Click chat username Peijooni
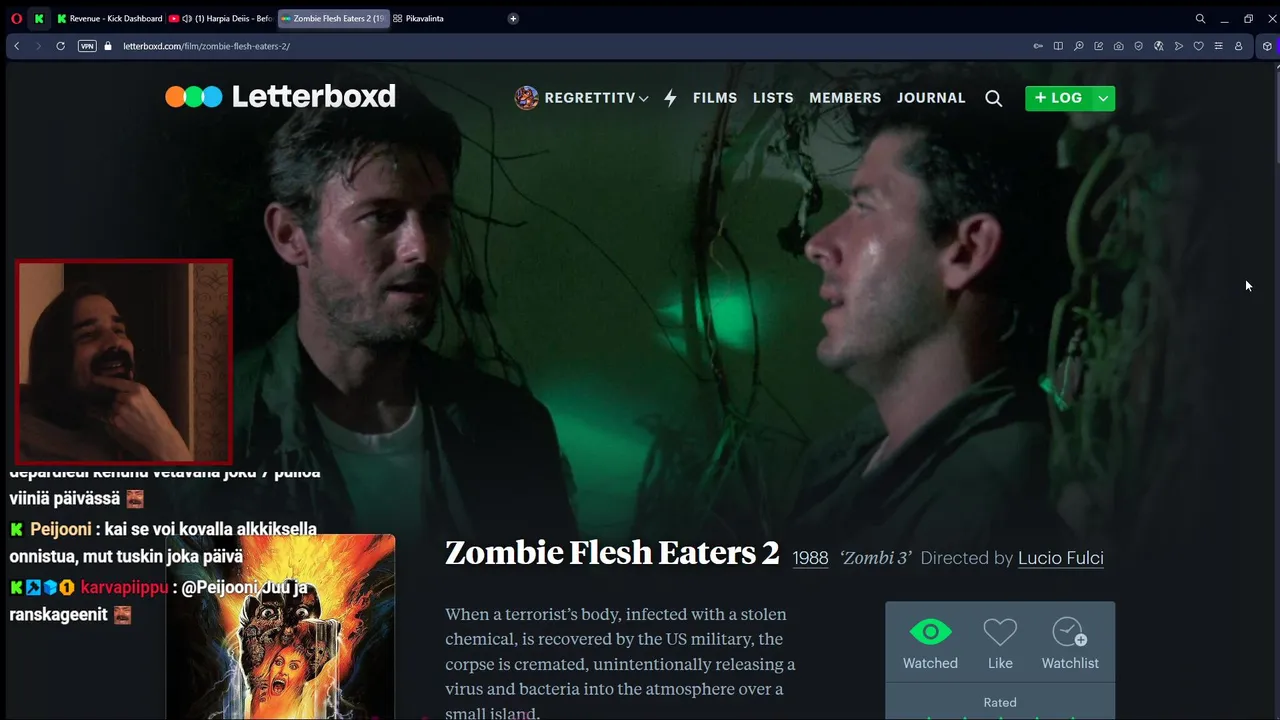This screenshot has height=720, width=1280. [60, 529]
